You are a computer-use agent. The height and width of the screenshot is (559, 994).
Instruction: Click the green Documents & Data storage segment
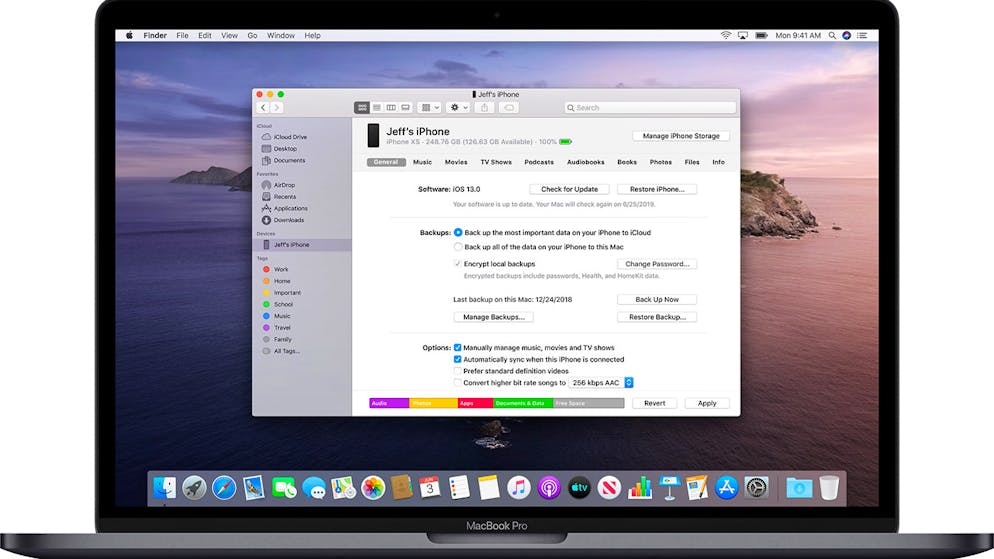point(523,403)
